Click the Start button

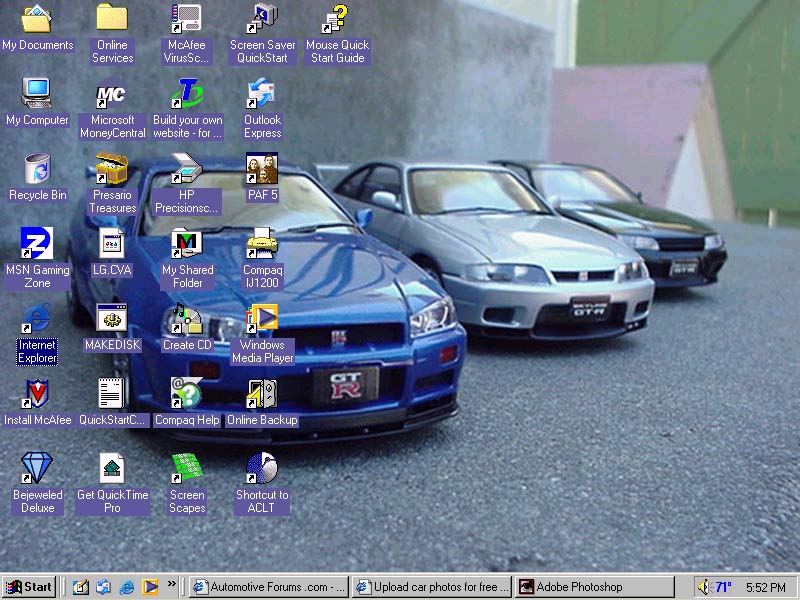tap(30, 587)
